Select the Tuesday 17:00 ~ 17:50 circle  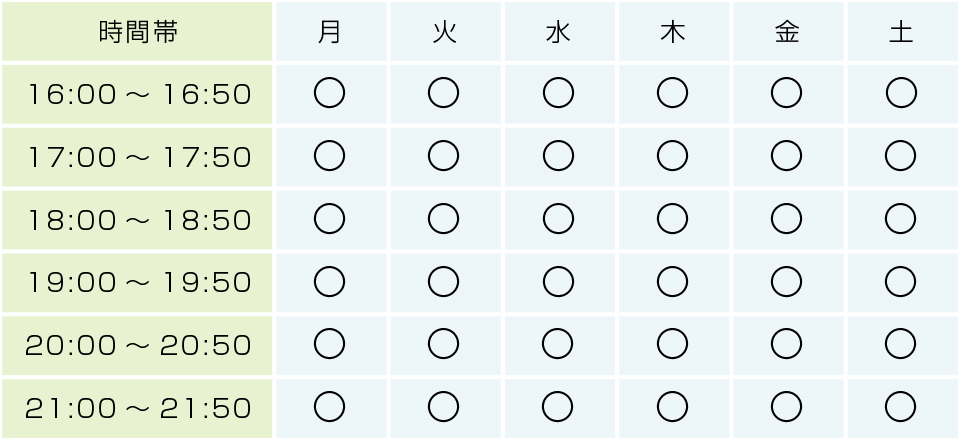click(x=443, y=155)
